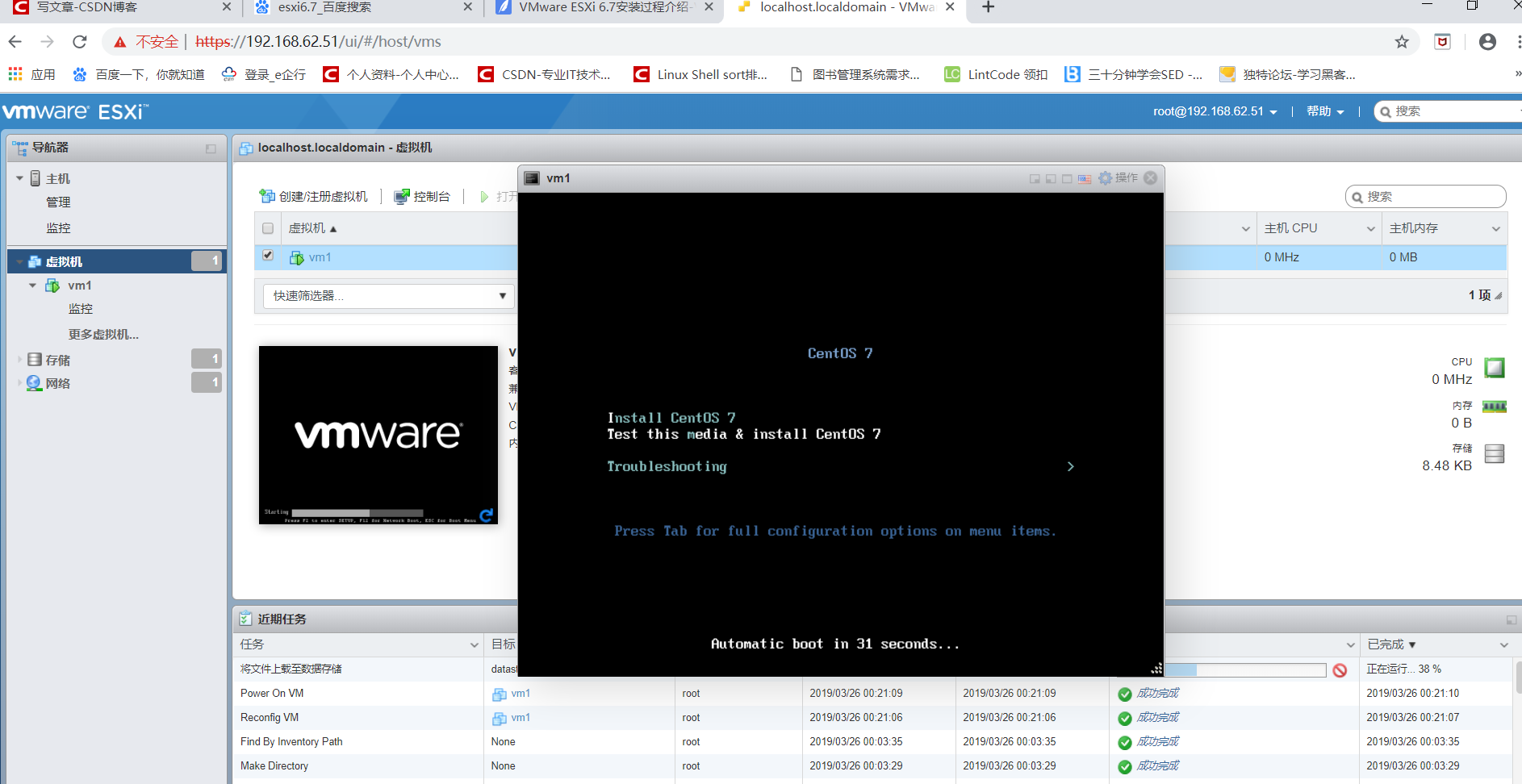Open 更多虚拟机... in navigator
The image size is (1522, 784).
pos(103,335)
